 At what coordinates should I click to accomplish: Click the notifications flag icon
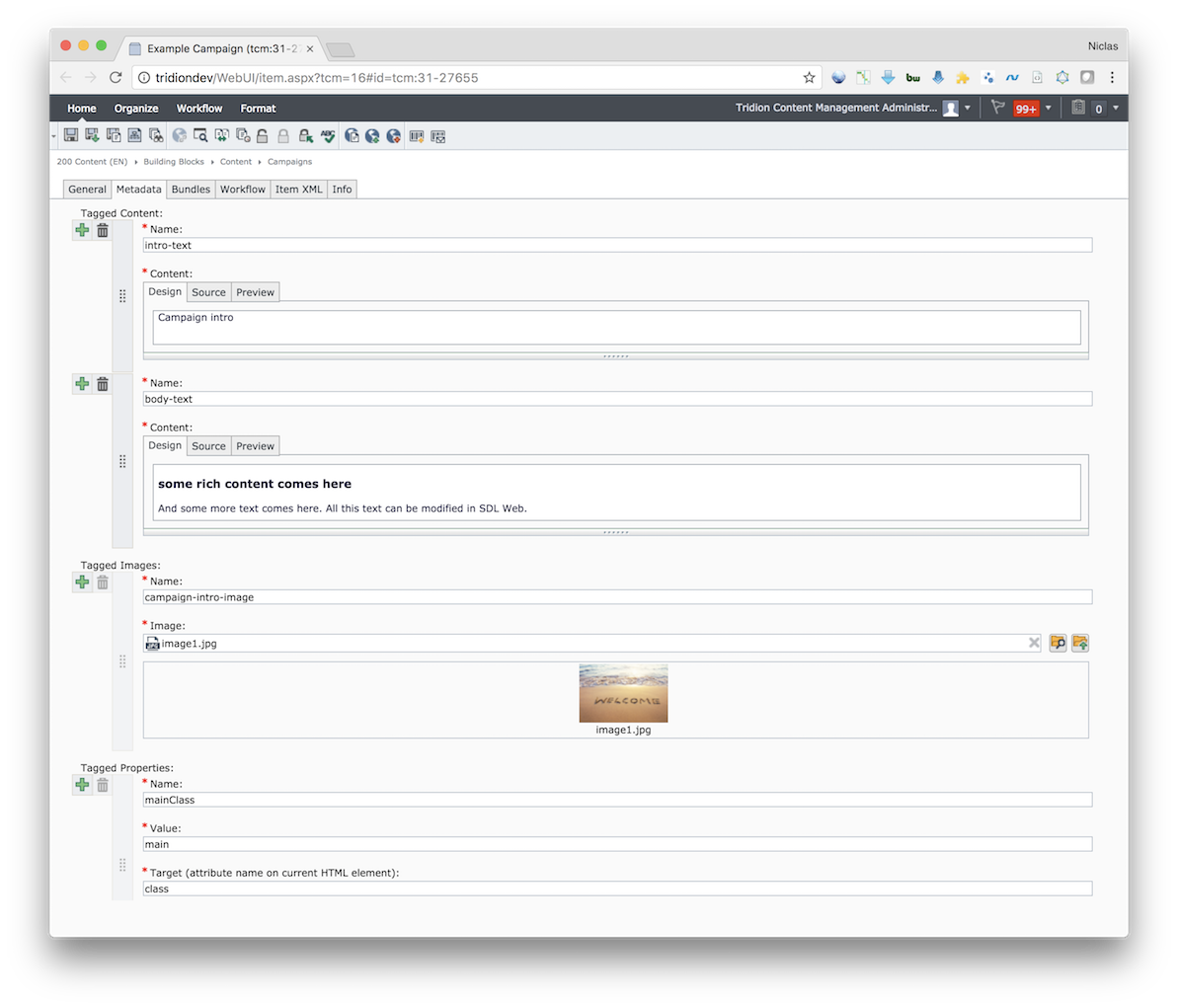coord(997,108)
